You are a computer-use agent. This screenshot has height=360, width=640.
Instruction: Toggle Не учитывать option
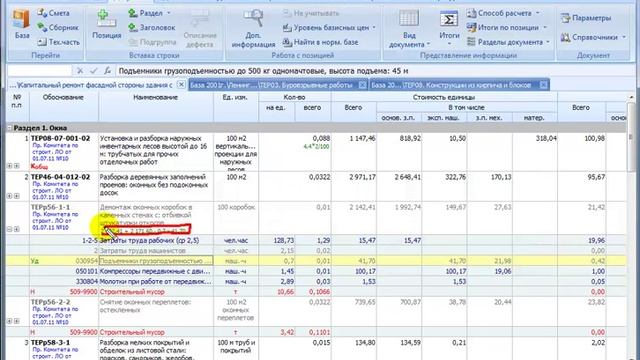point(311,13)
